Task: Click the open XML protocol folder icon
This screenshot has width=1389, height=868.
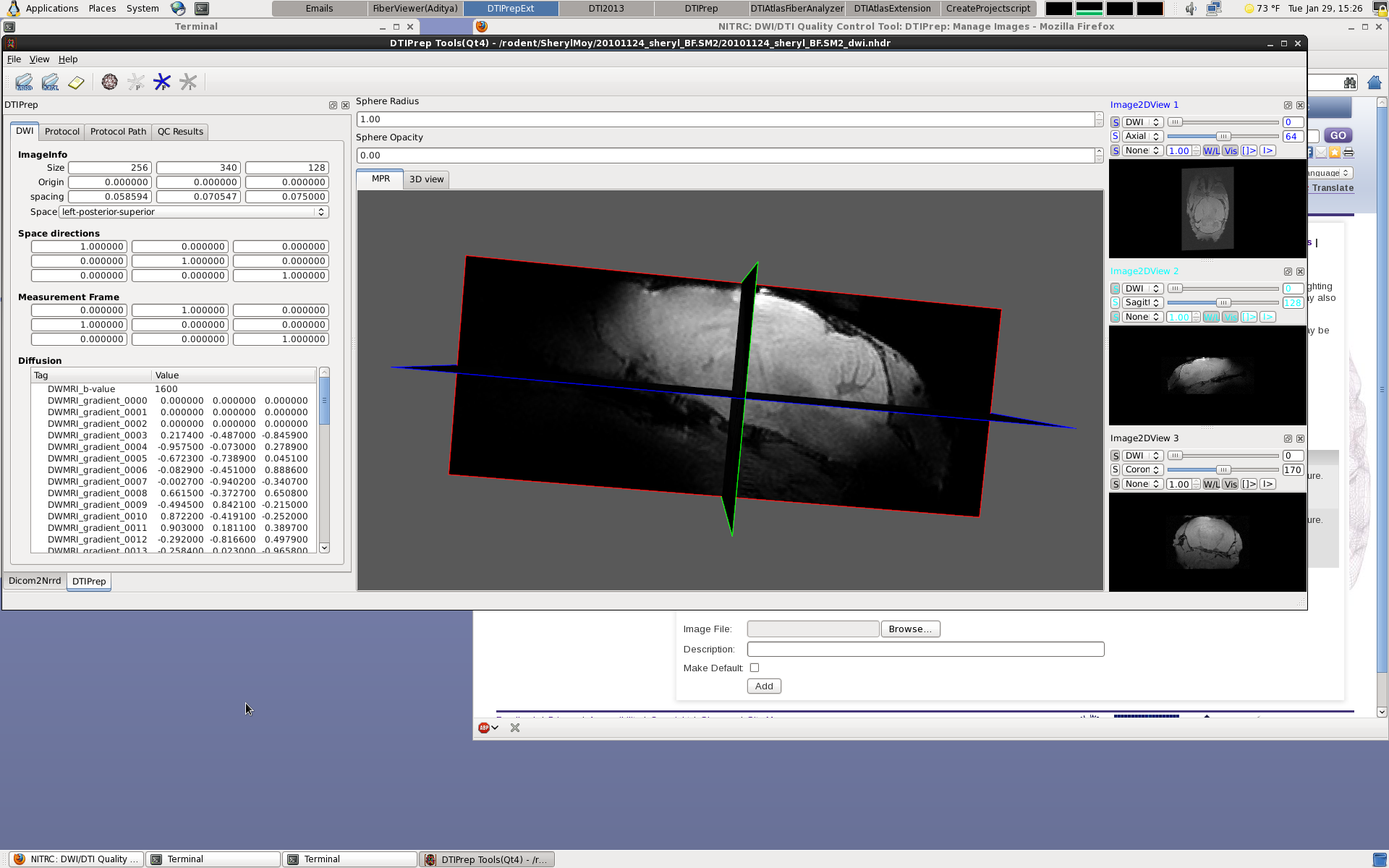Action: (50, 82)
